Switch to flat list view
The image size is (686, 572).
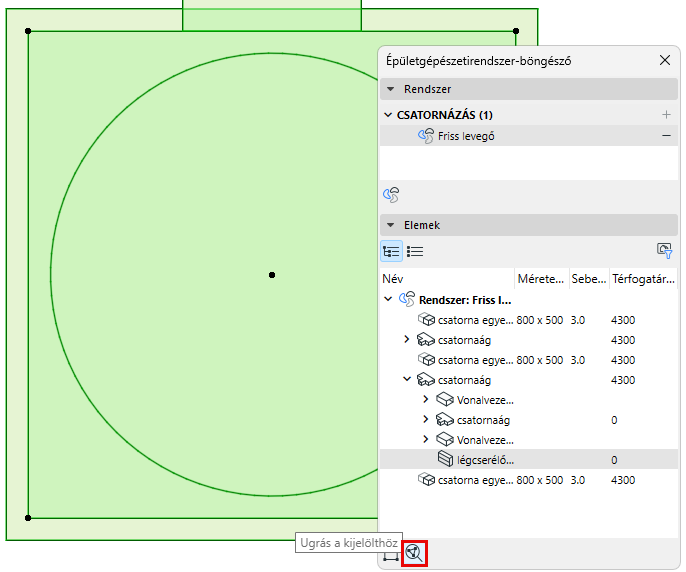[x=415, y=252]
